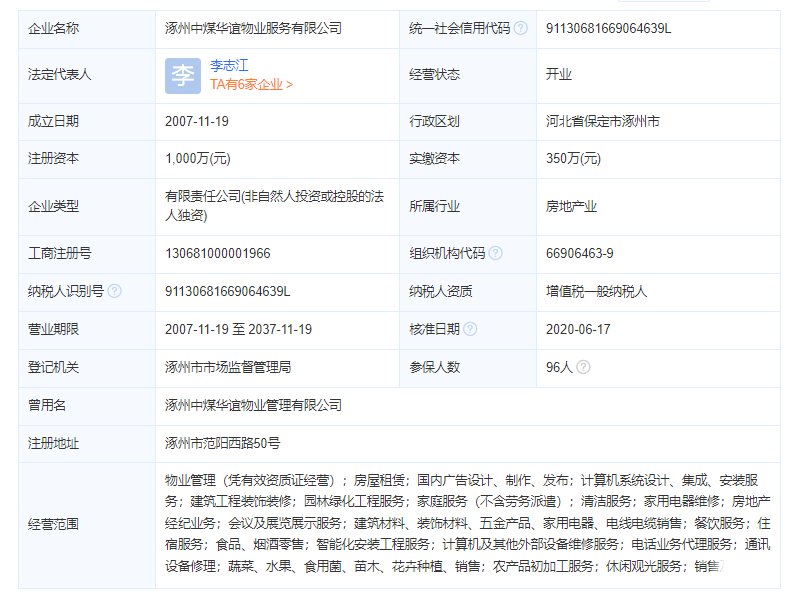Click help icon beside 纳税人识别号
Screen dimensions: 800x600
115,291
